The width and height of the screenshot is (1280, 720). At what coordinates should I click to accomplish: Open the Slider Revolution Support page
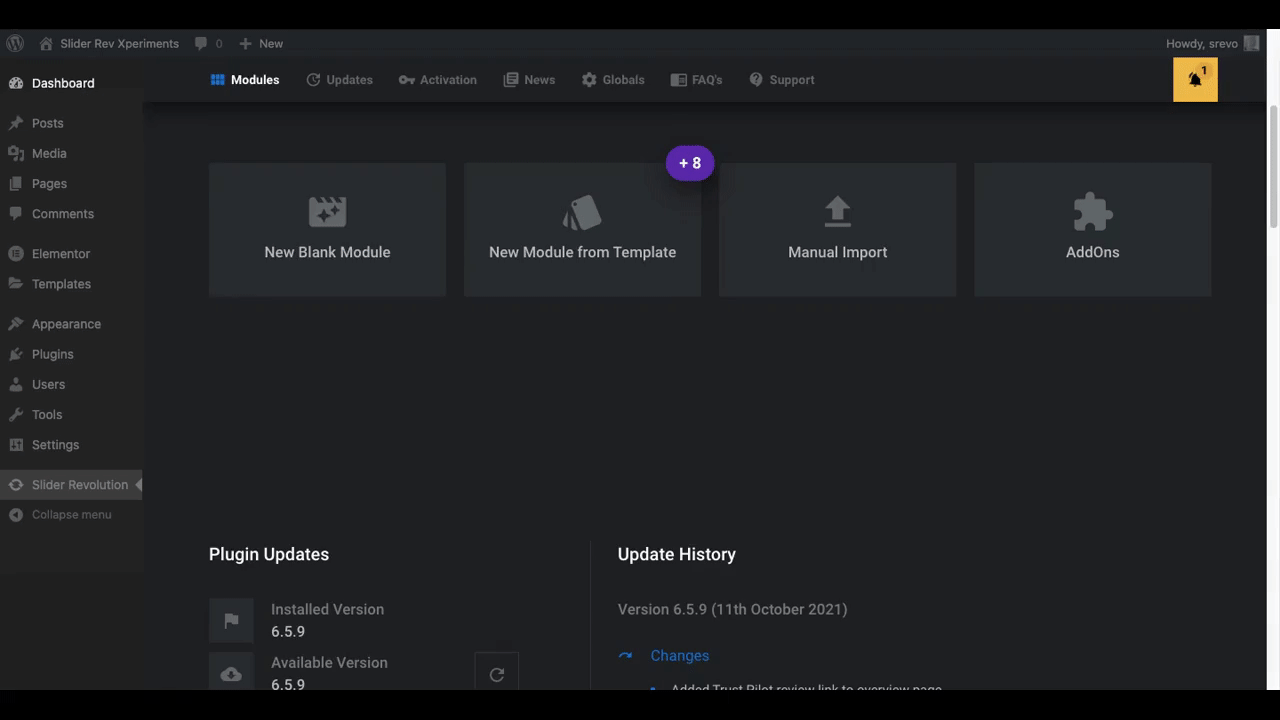[x=782, y=79]
